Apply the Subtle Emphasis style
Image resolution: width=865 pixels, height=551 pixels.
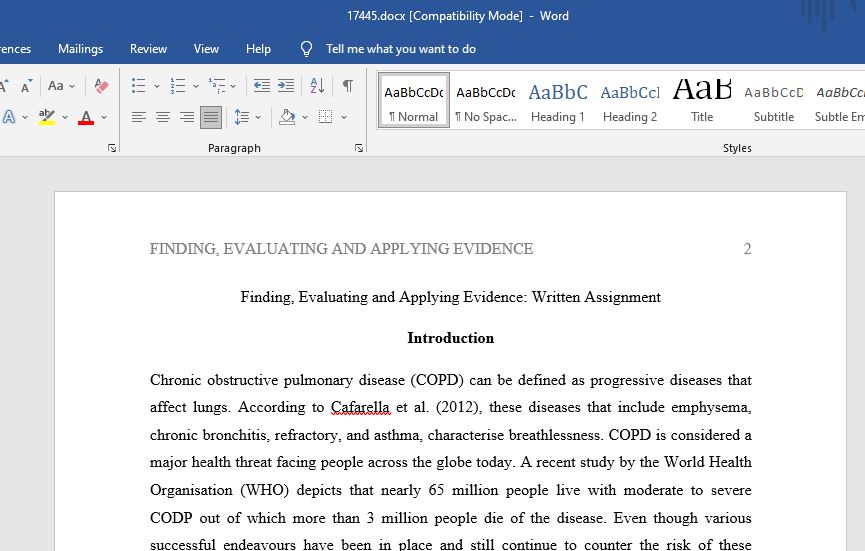[839, 100]
